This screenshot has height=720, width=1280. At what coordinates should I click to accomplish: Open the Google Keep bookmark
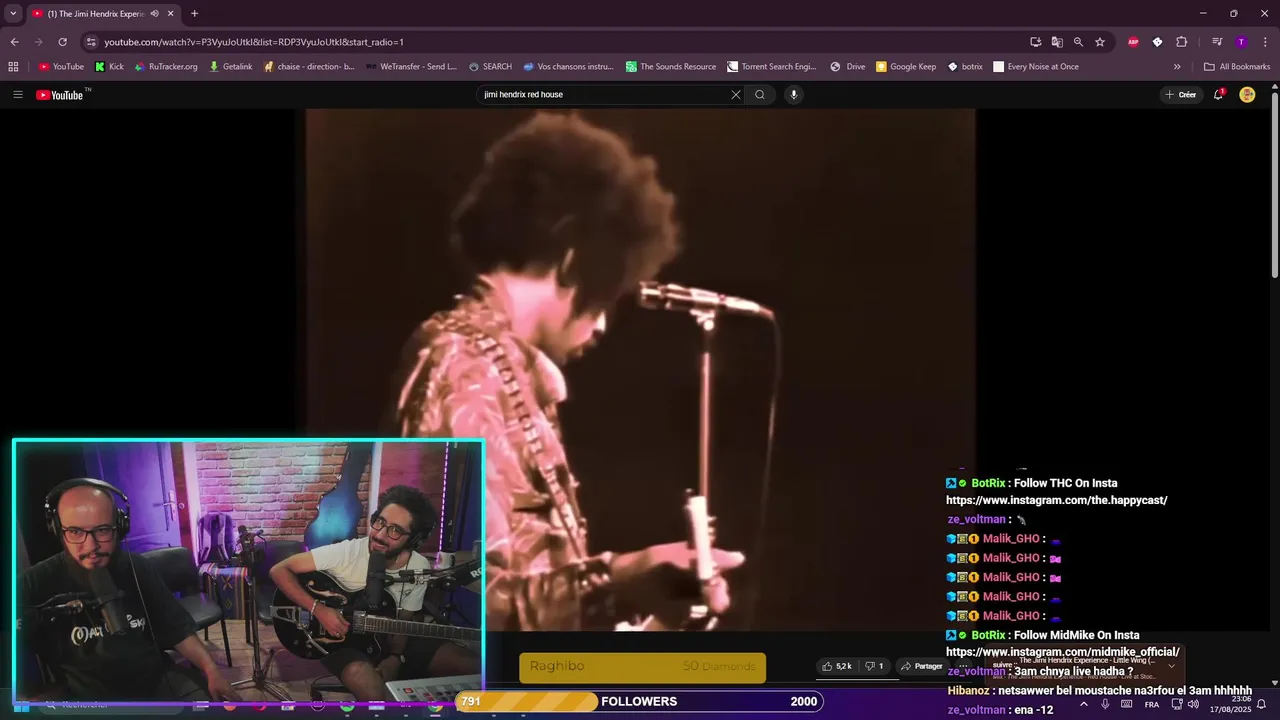coord(905,67)
